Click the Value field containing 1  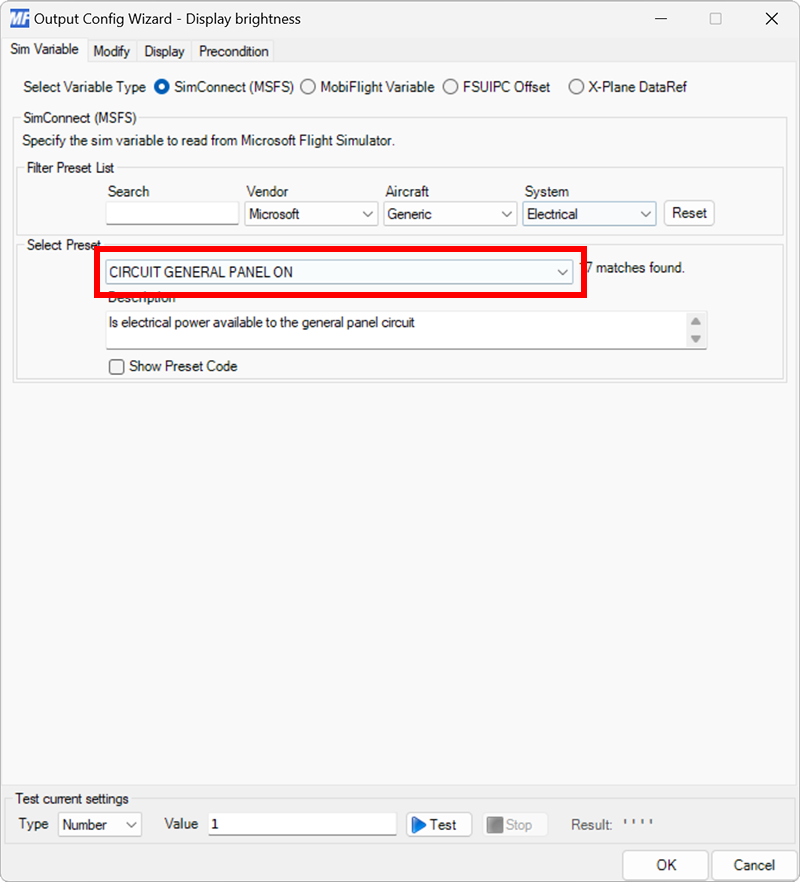(300, 824)
